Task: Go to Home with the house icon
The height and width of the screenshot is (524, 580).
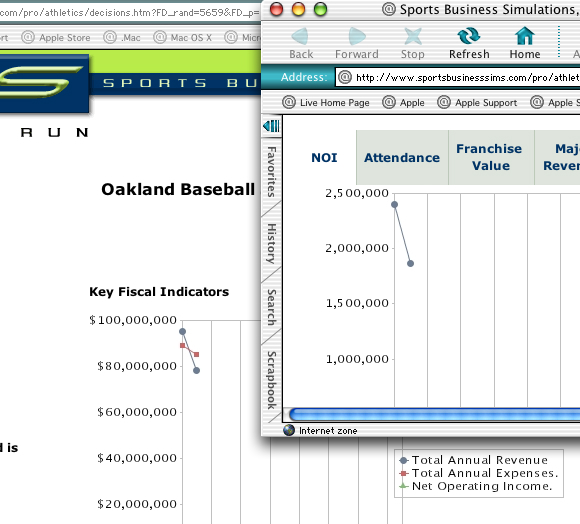Action: 525,36
